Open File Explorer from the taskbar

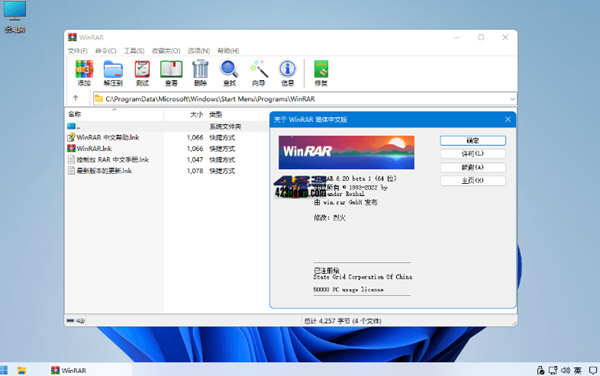tap(22, 370)
